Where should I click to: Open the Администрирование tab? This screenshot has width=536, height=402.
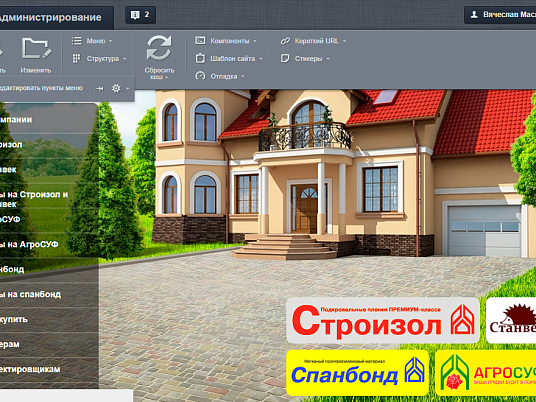pyautogui.click(x=55, y=17)
